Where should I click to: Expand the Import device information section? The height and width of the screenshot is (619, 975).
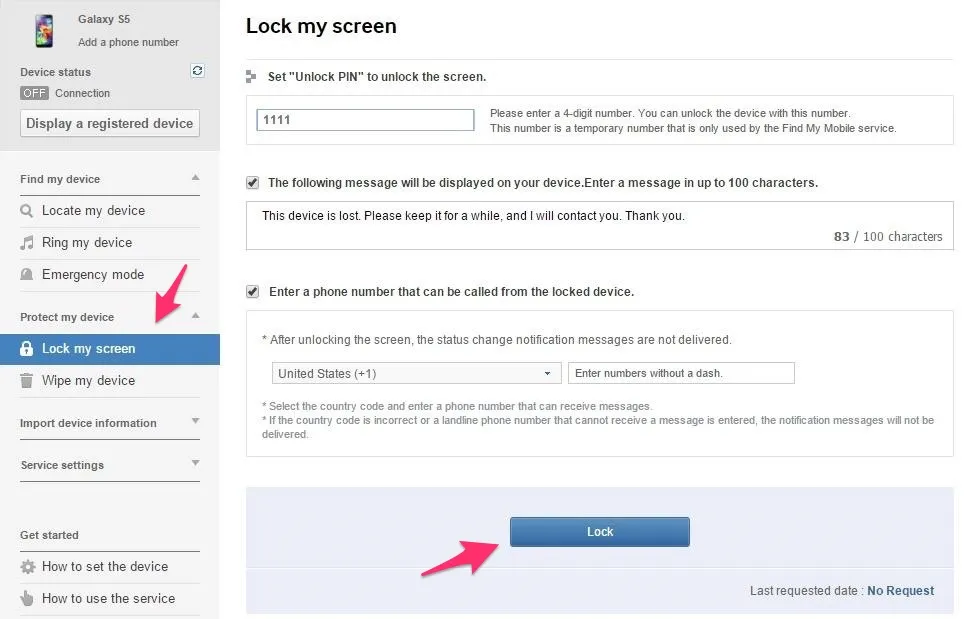195,421
